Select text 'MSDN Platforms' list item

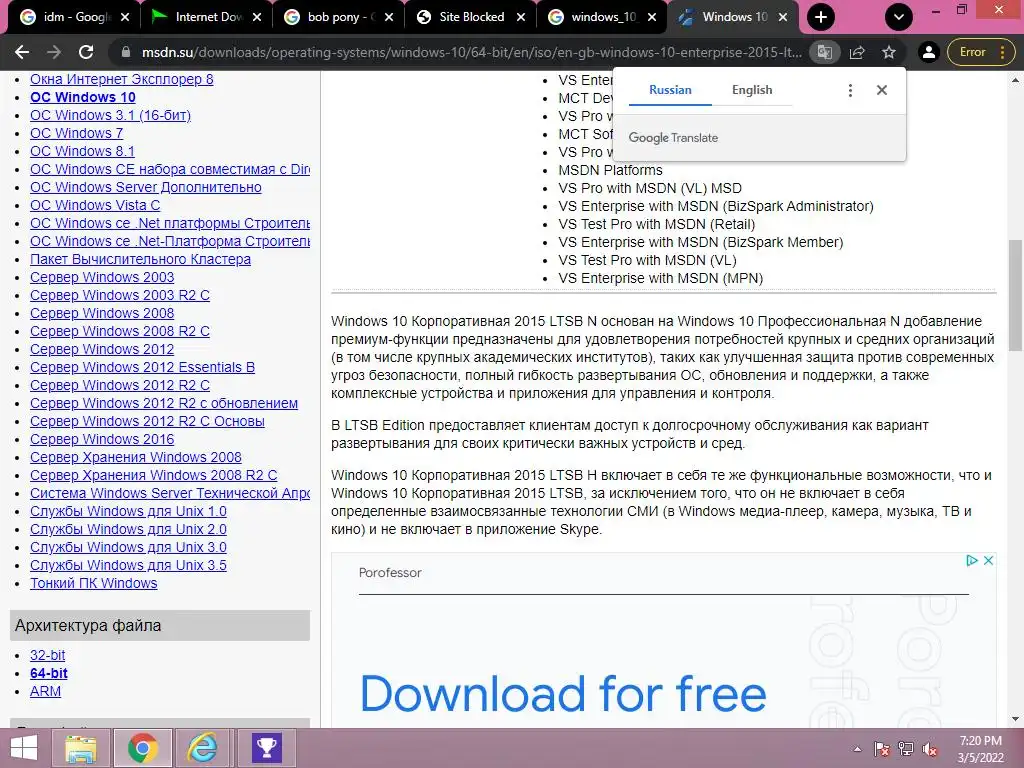point(610,170)
